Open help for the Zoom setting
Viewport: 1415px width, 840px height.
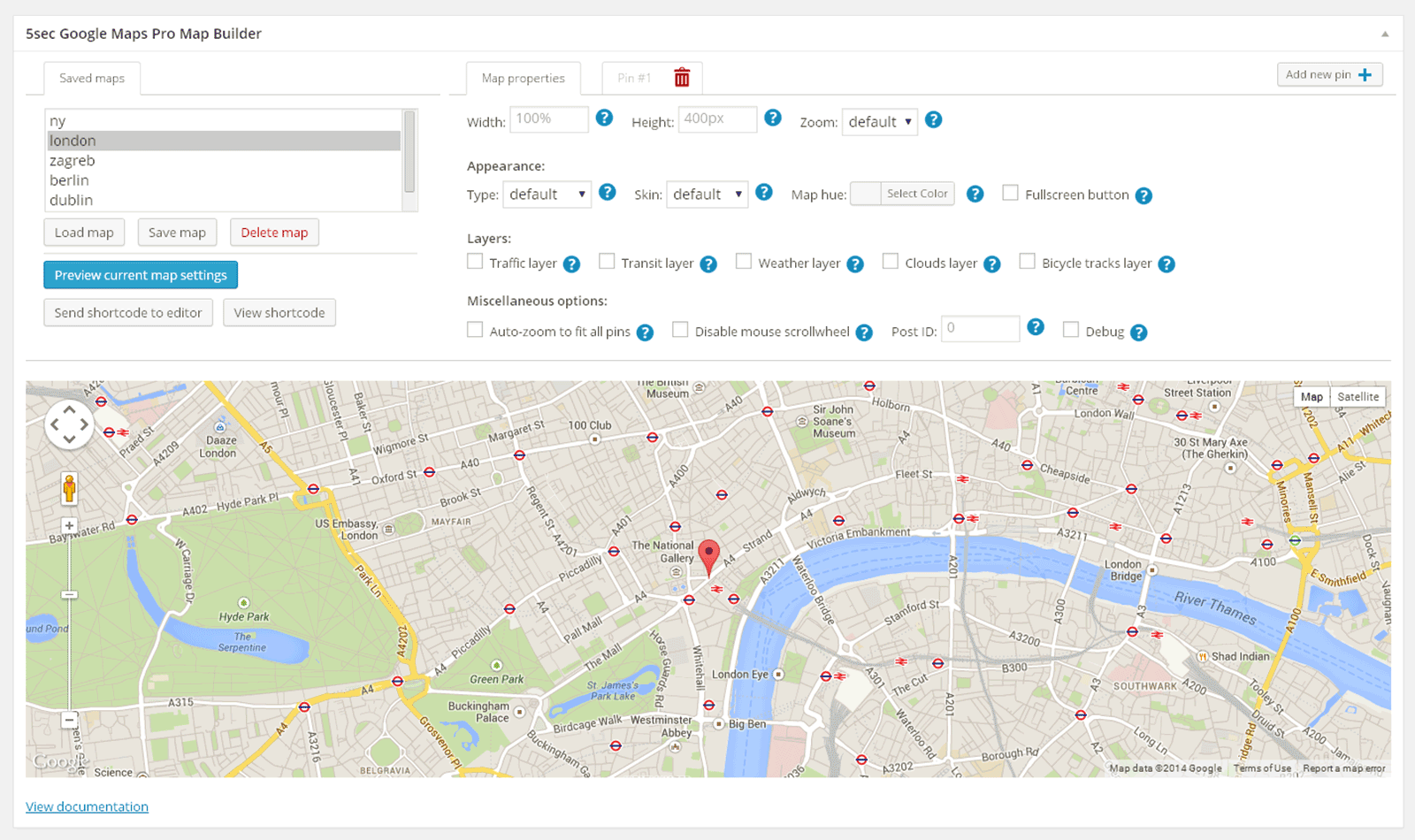click(x=934, y=120)
